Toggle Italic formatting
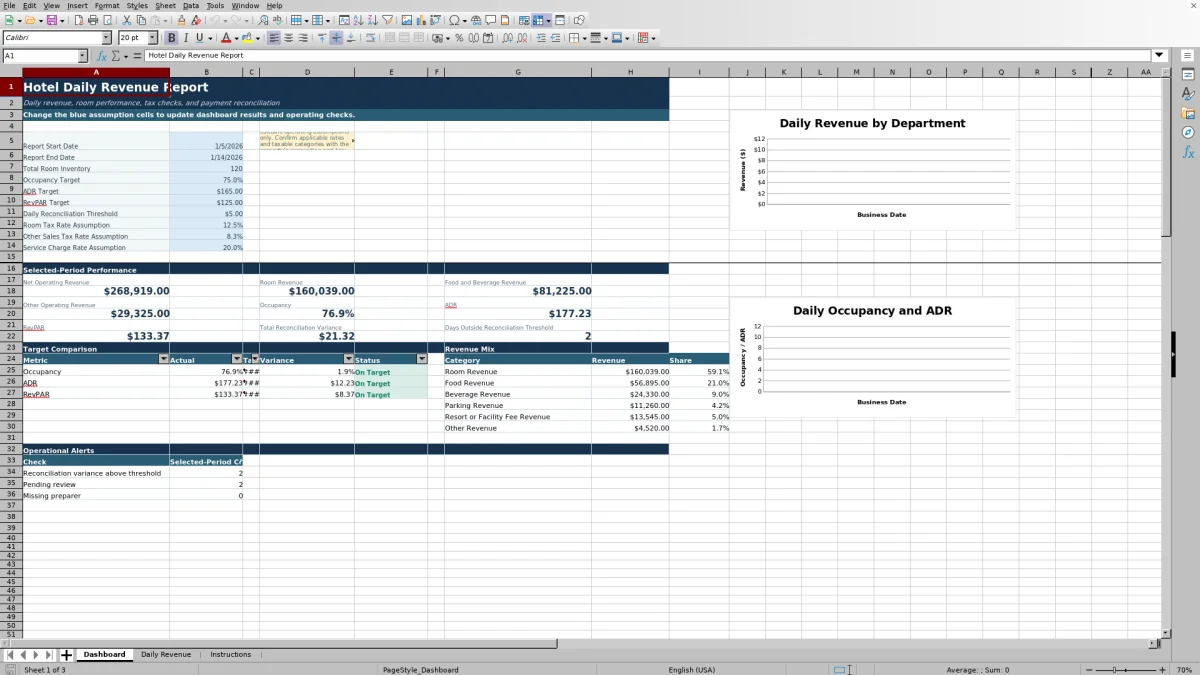The height and width of the screenshot is (675, 1200). (186, 38)
